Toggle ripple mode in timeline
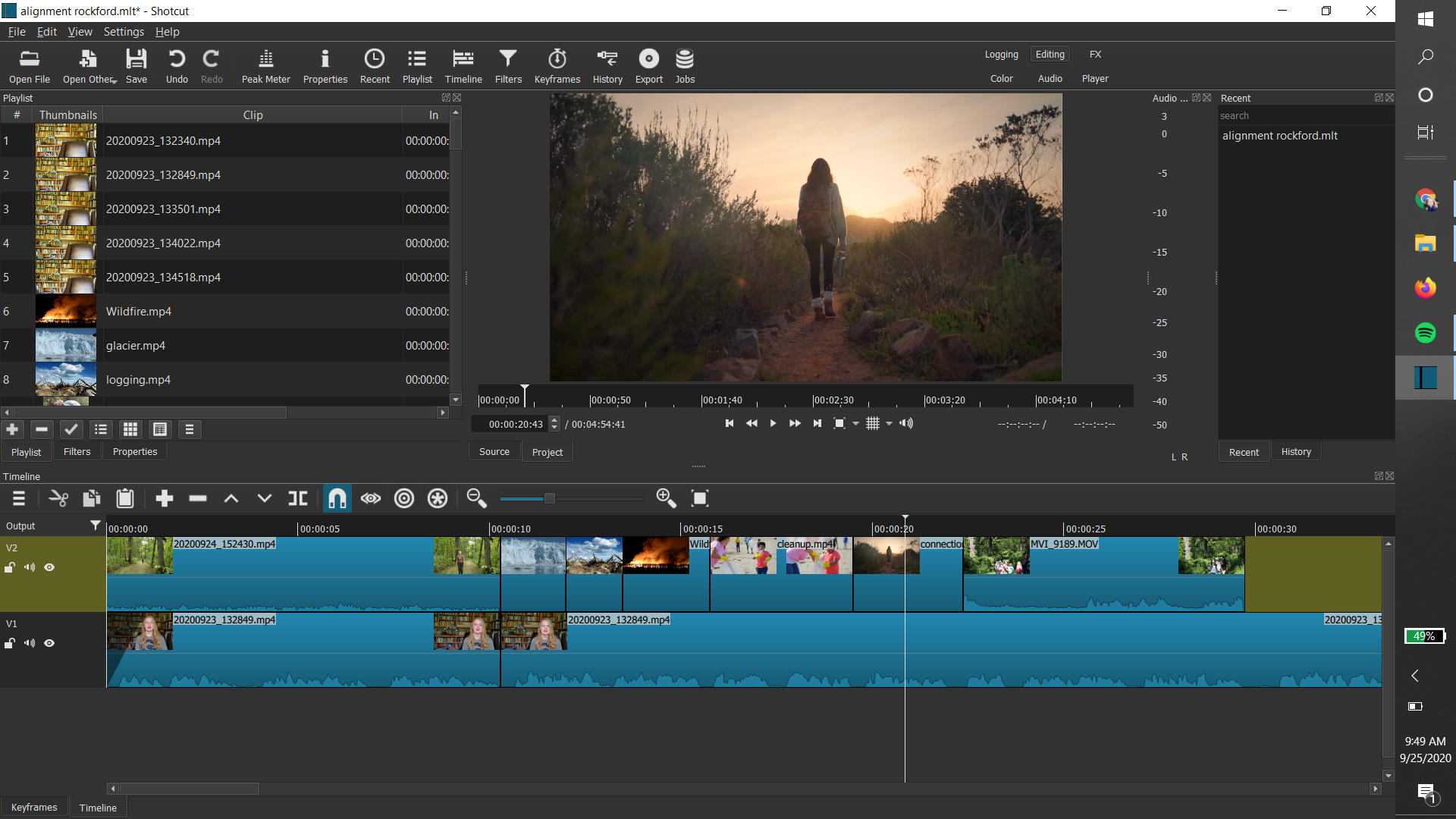 point(404,498)
